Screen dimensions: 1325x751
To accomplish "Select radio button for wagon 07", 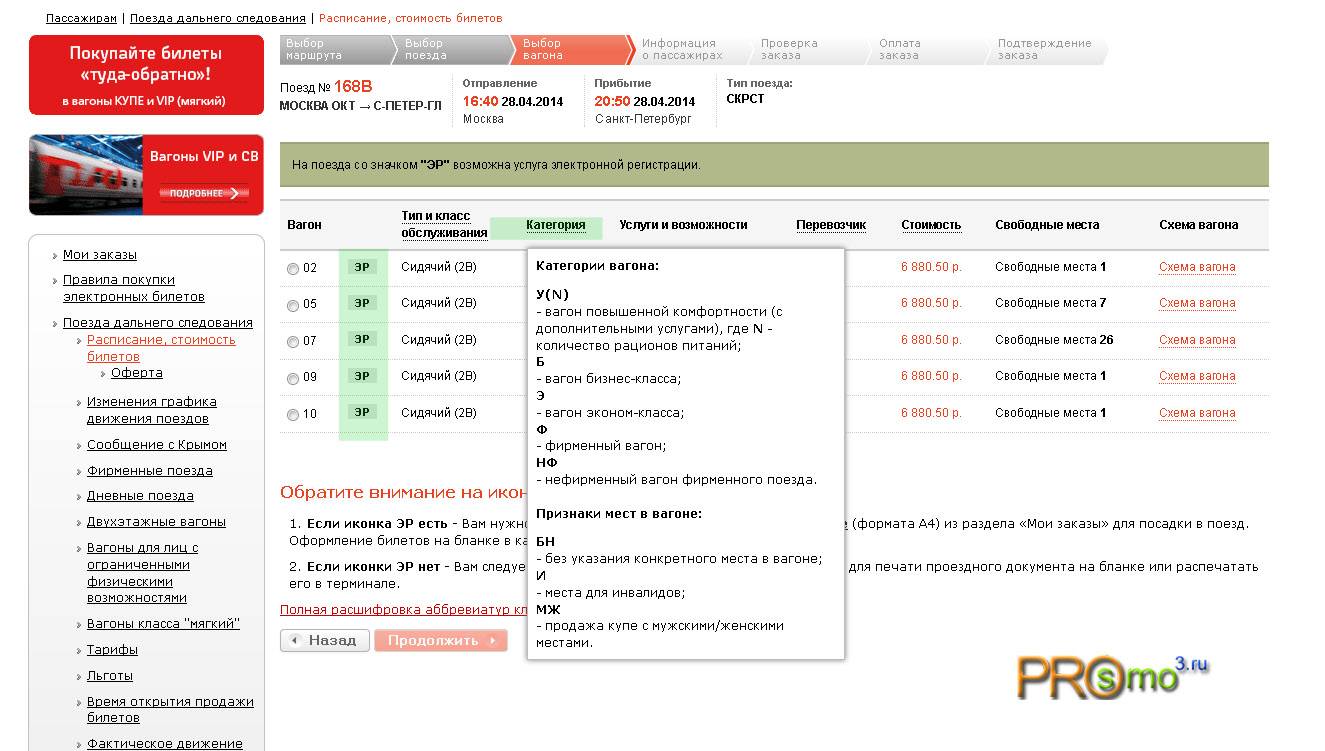I will (x=293, y=342).
